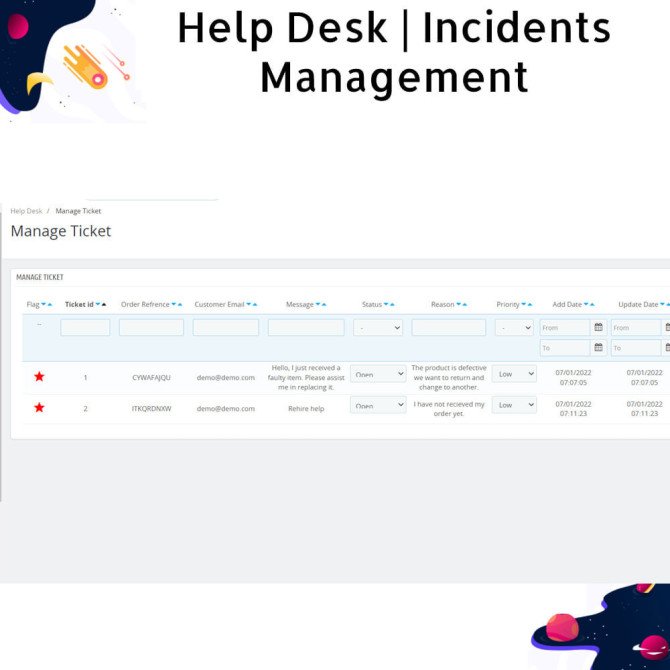Toggle the red star flag on ticket 2
Viewport: 670px width, 670px height.
[39, 408]
